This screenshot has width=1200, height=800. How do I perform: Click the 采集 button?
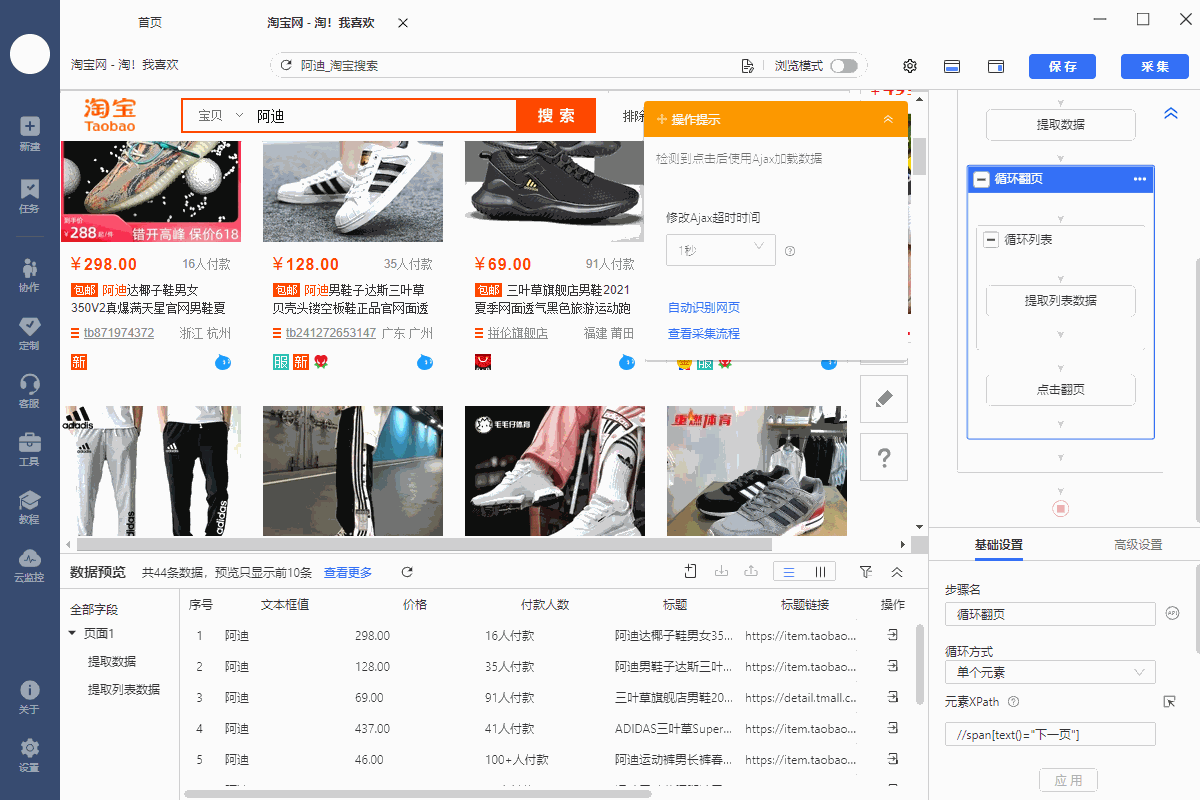[x=1154, y=66]
